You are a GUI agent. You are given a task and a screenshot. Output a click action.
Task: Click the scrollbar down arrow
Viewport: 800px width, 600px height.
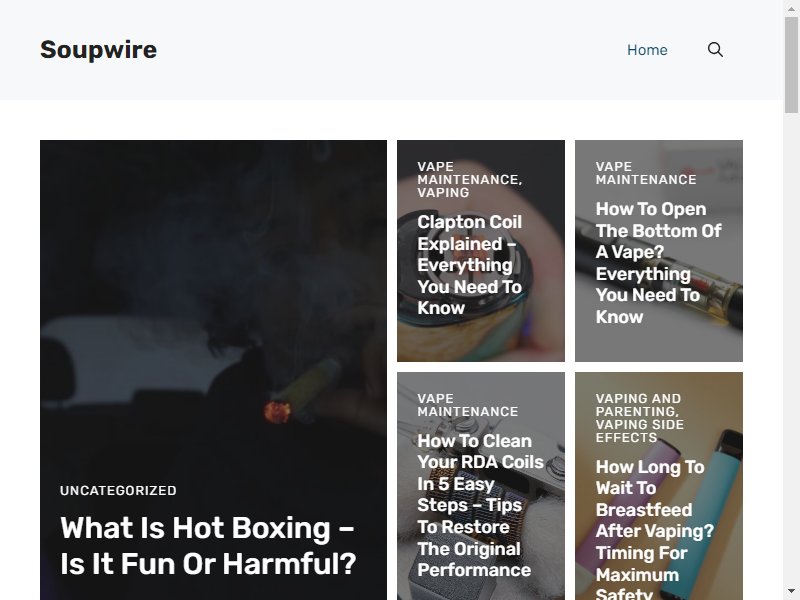click(x=791, y=591)
